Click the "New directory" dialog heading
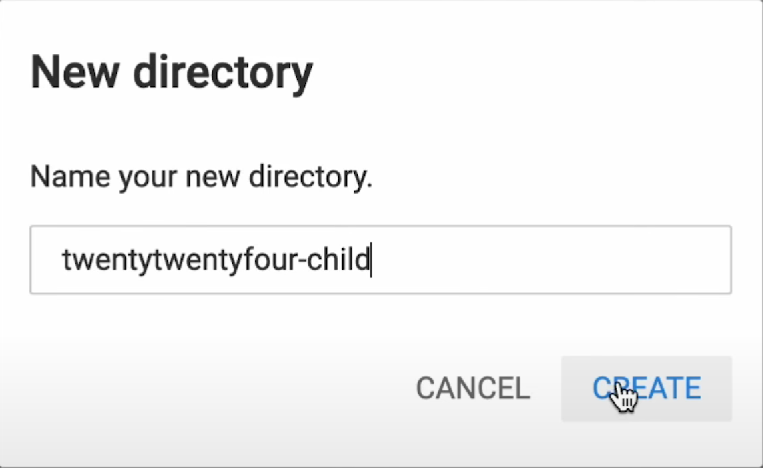Image resolution: width=763 pixels, height=468 pixels. point(172,73)
